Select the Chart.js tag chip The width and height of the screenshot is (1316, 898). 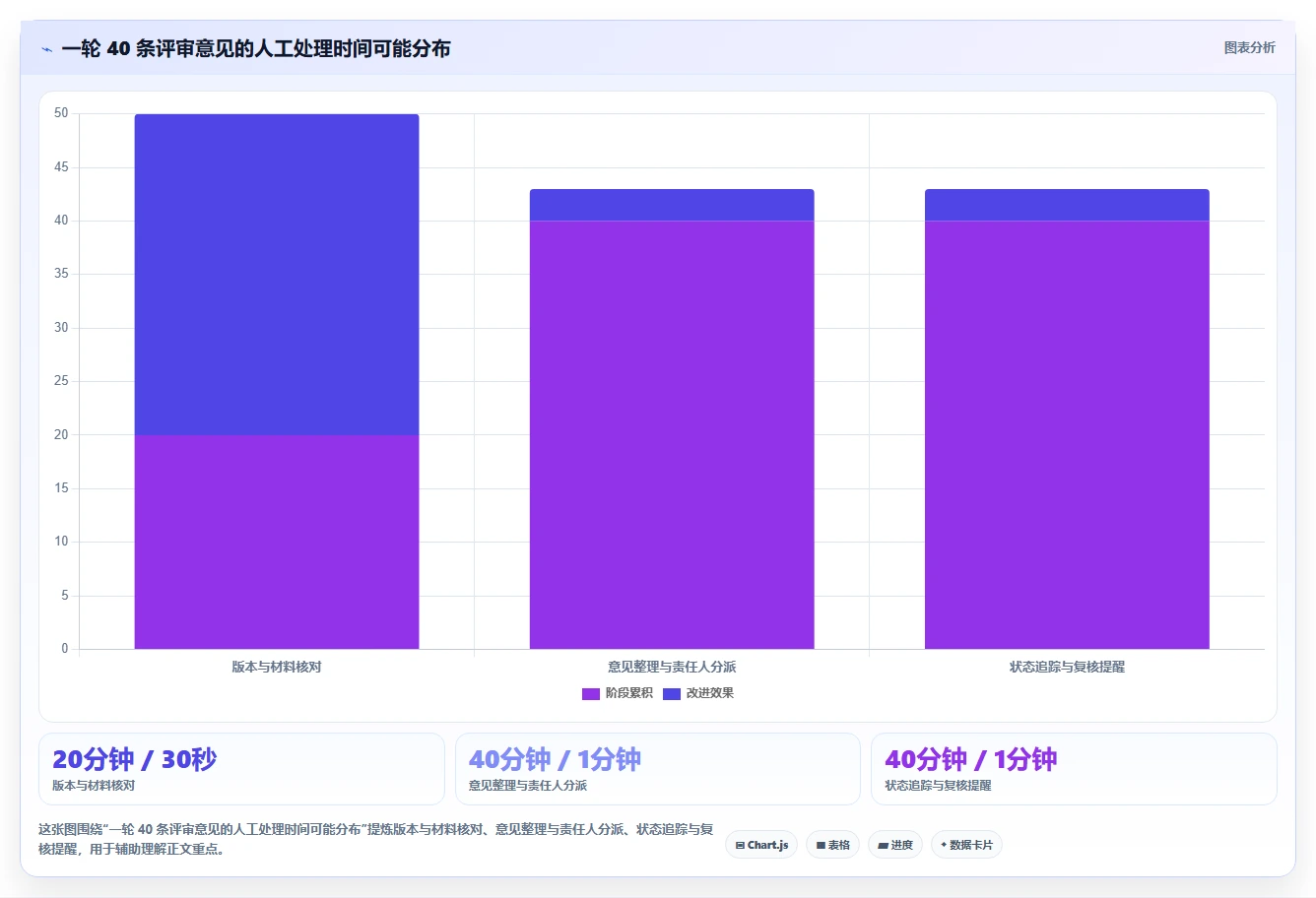[x=761, y=845]
